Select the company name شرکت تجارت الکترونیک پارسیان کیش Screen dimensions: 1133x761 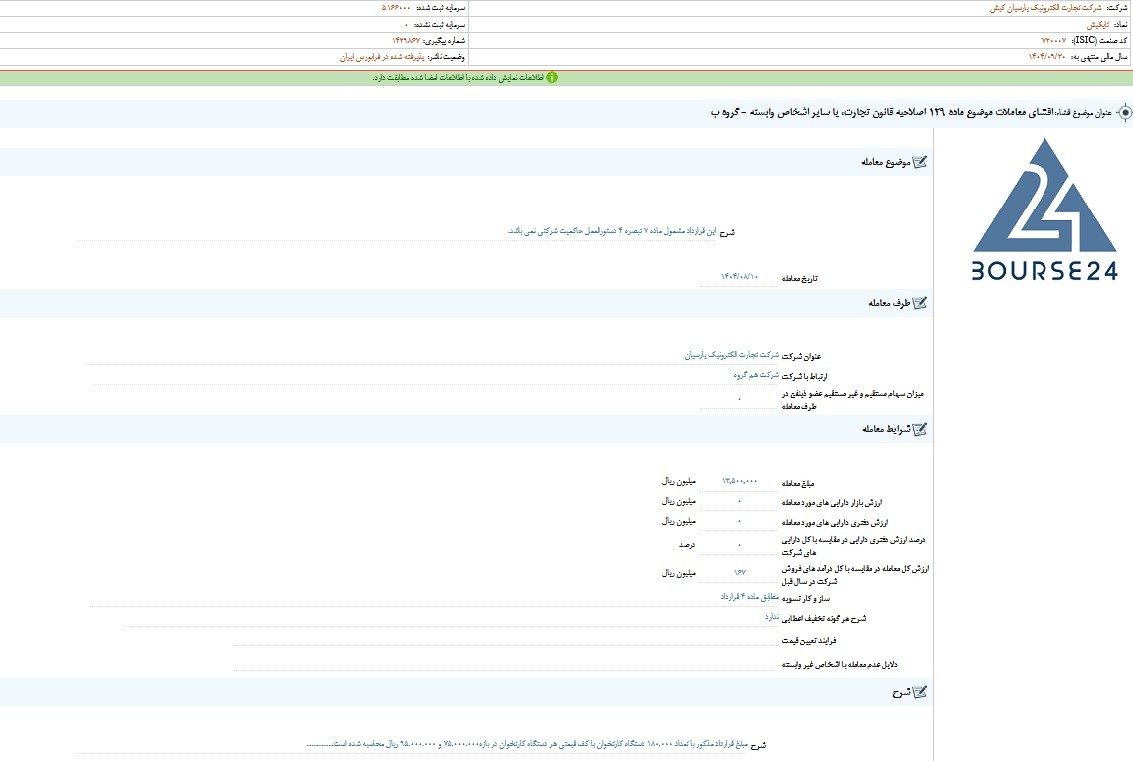tap(1046, 8)
